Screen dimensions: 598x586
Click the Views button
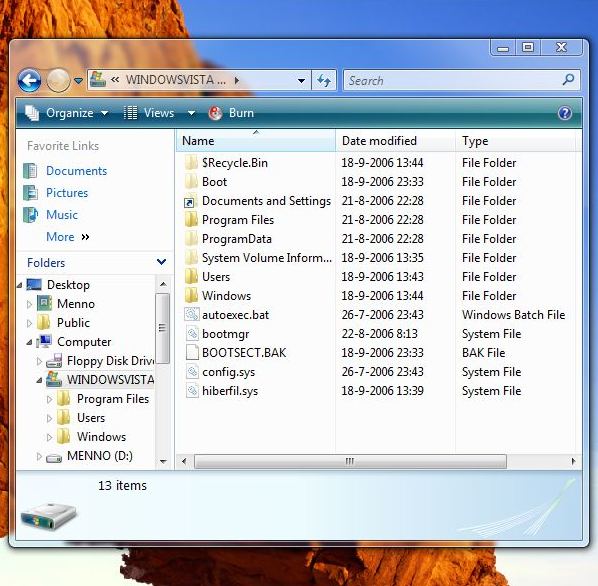(149, 113)
